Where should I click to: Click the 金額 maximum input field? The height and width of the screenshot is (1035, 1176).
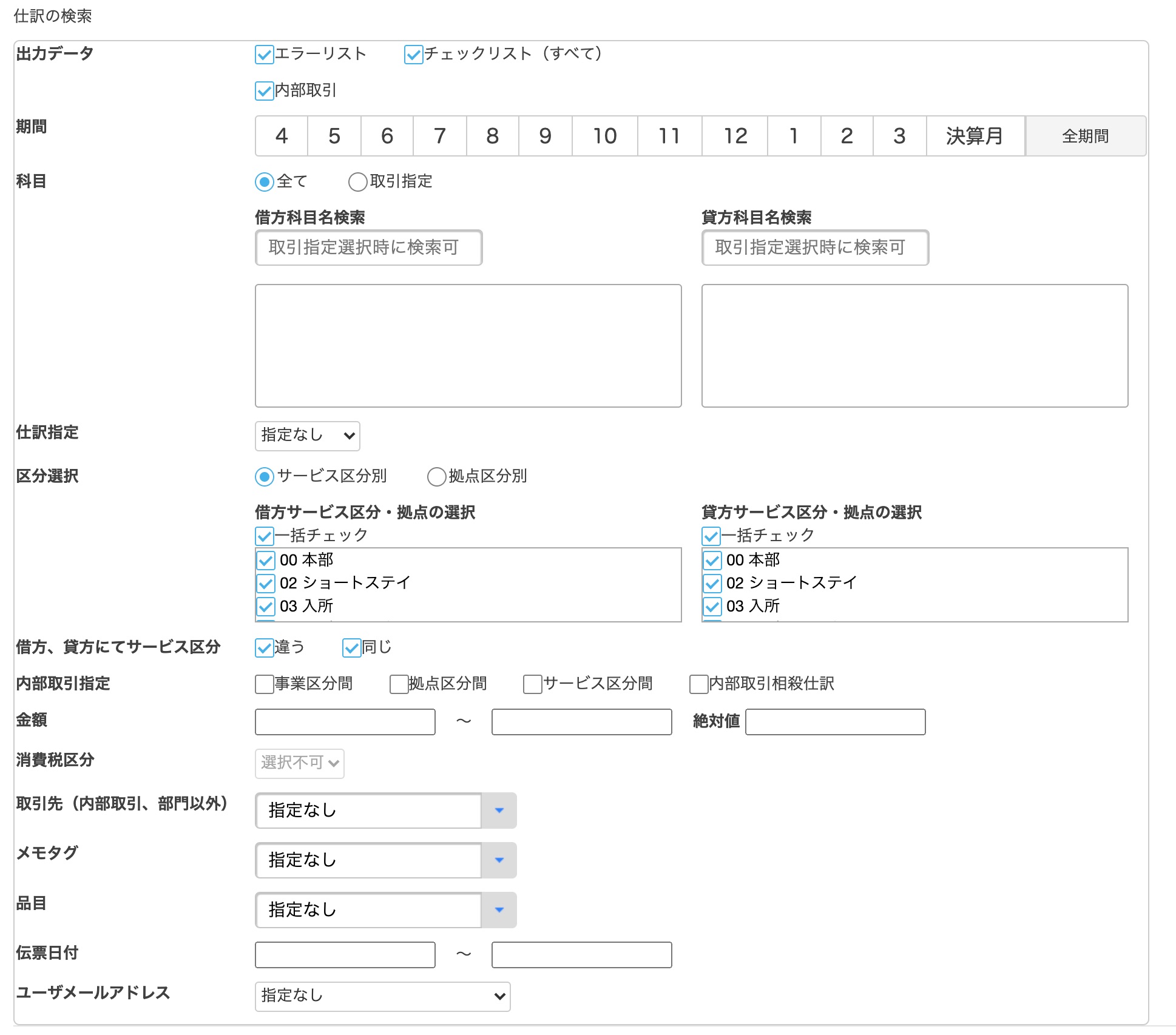[582, 722]
